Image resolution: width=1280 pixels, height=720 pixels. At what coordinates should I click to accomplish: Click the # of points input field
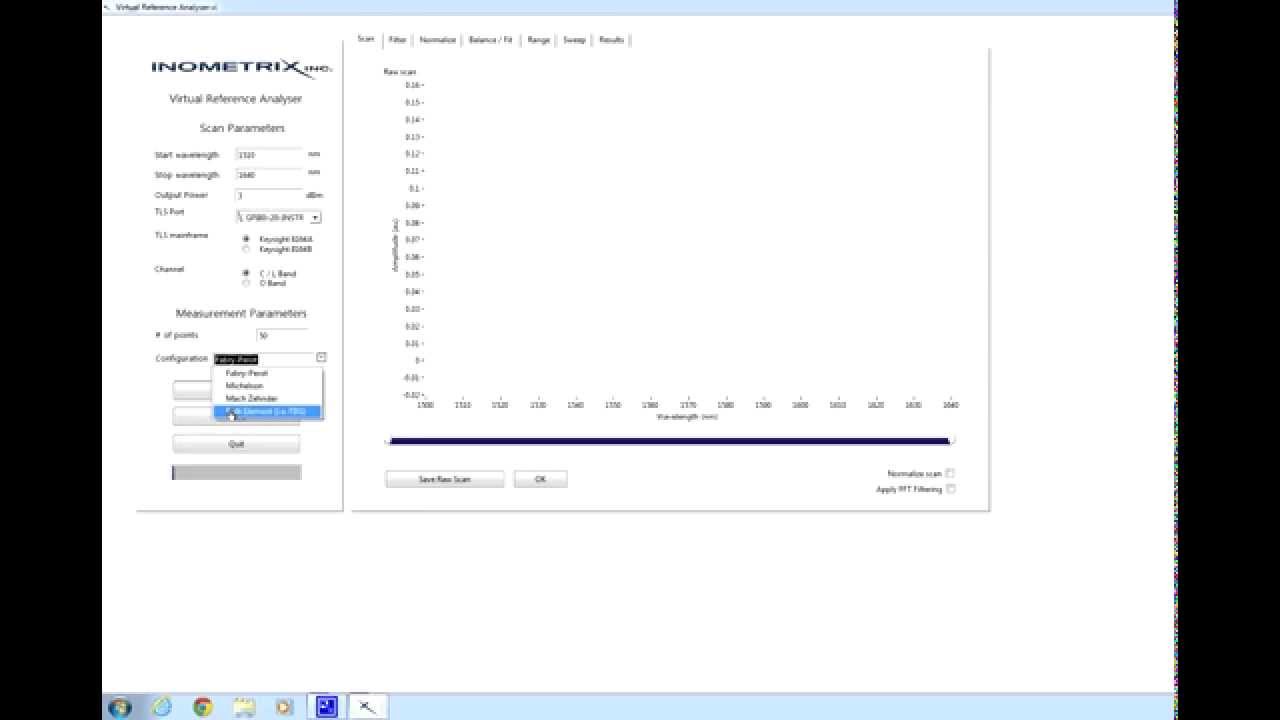[282, 335]
